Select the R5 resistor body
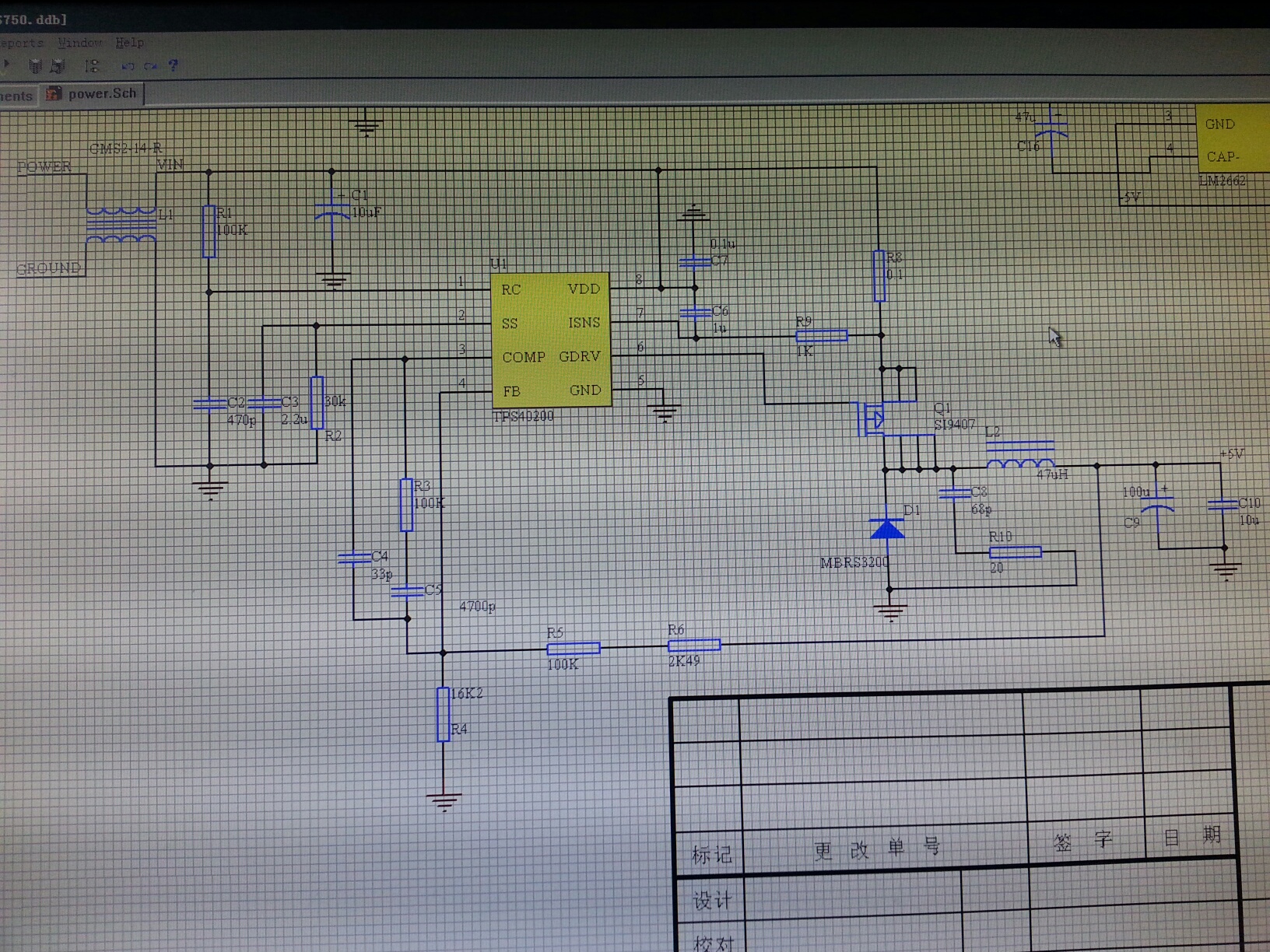 (574, 649)
